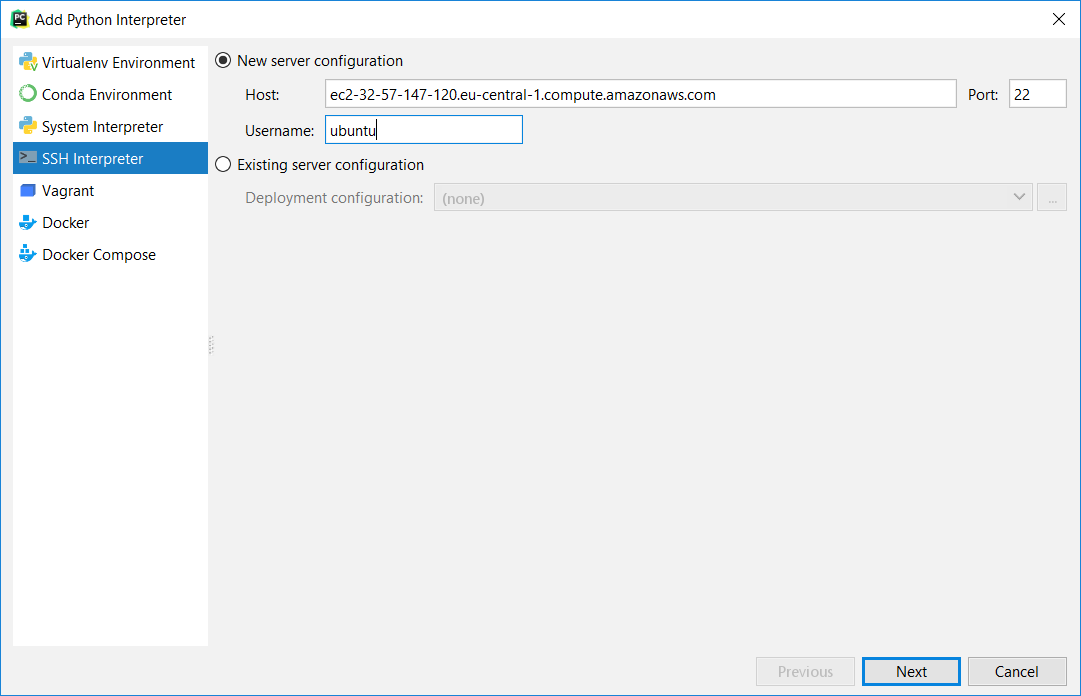
Task: Click the Docker Compose icon
Action: (x=28, y=254)
